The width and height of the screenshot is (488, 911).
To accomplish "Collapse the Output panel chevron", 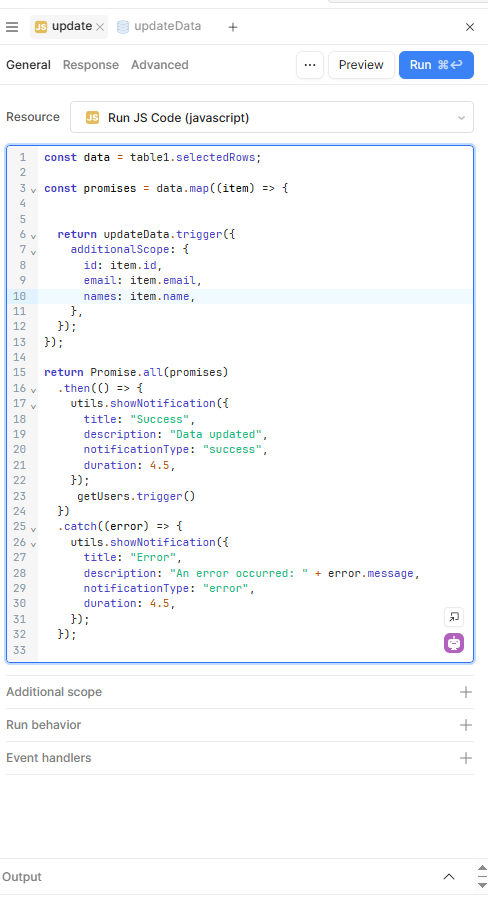I will [x=448, y=877].
